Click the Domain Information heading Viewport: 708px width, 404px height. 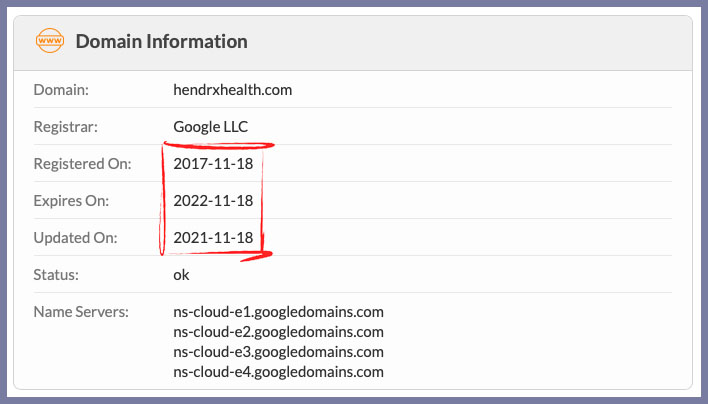(x=162, y=42)
